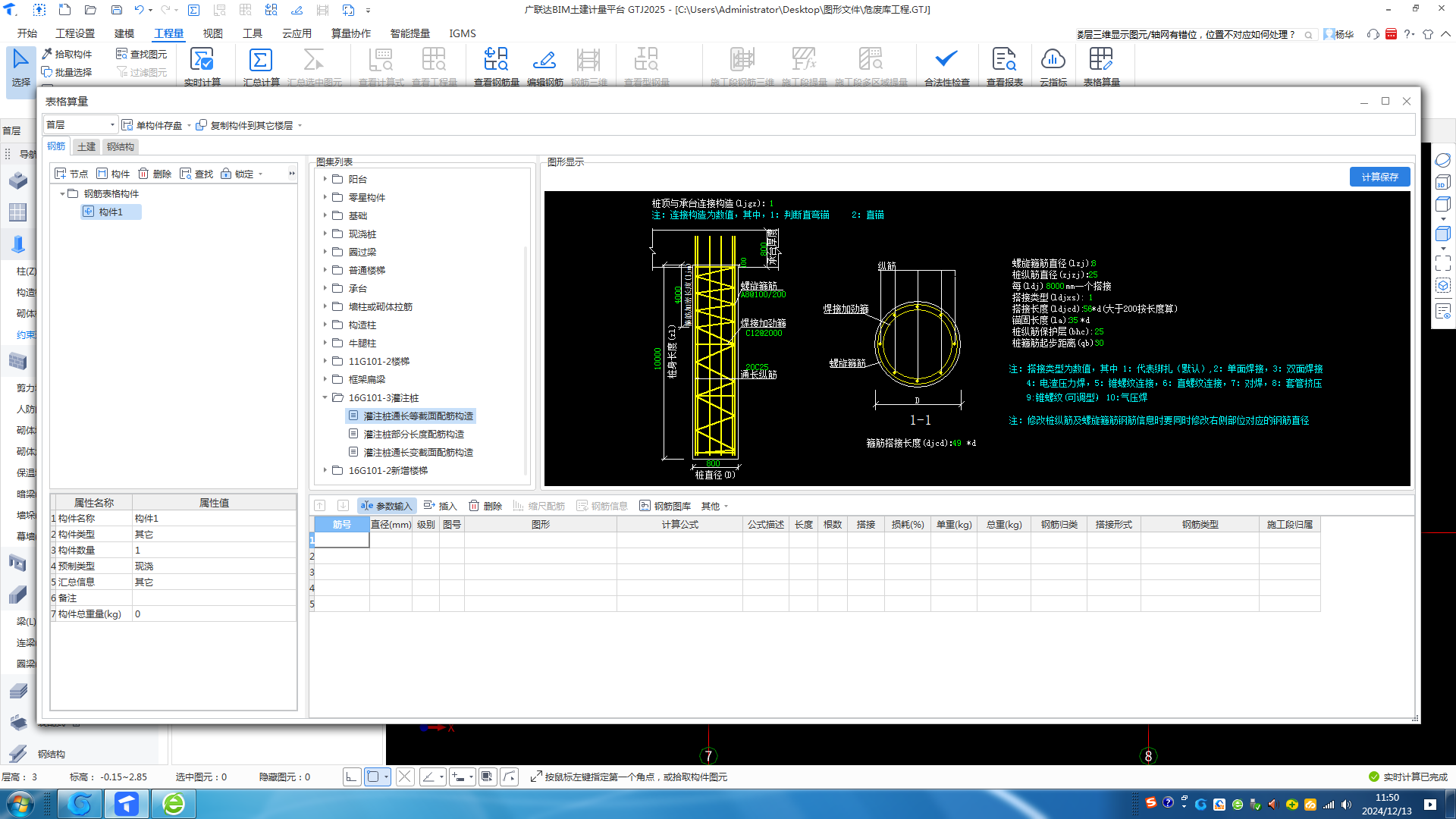Click the undo arrow in title bar
This screenshot has height=819, width=1456.
click(139, 10)
